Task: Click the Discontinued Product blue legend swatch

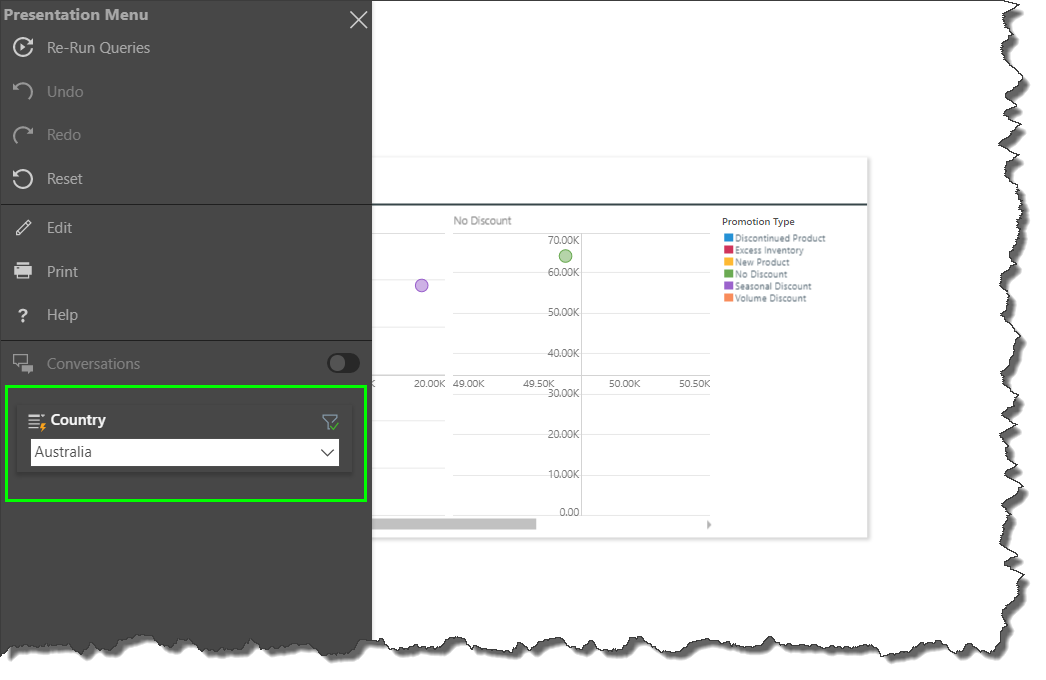Action: [729, 238]
